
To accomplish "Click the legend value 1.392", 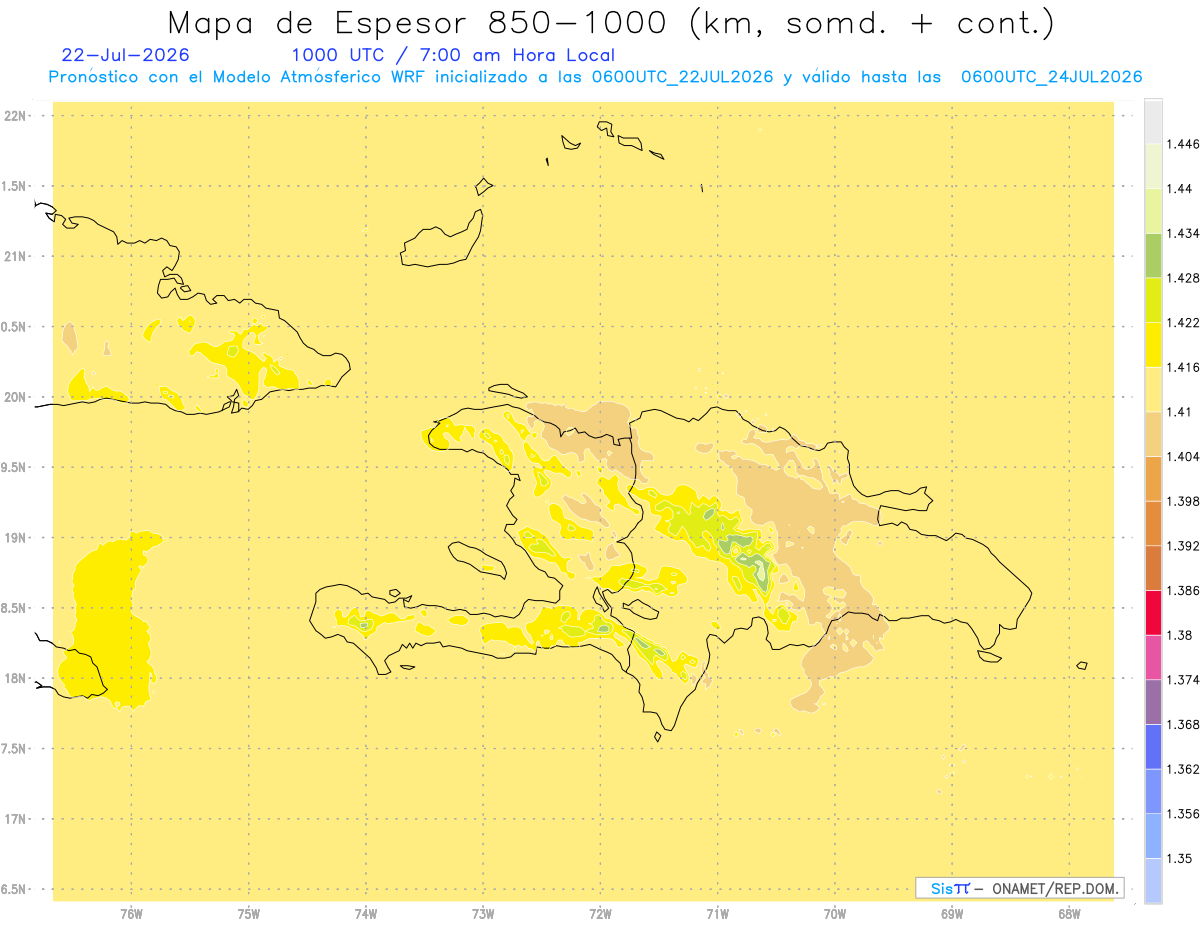I will point(1183,546).
